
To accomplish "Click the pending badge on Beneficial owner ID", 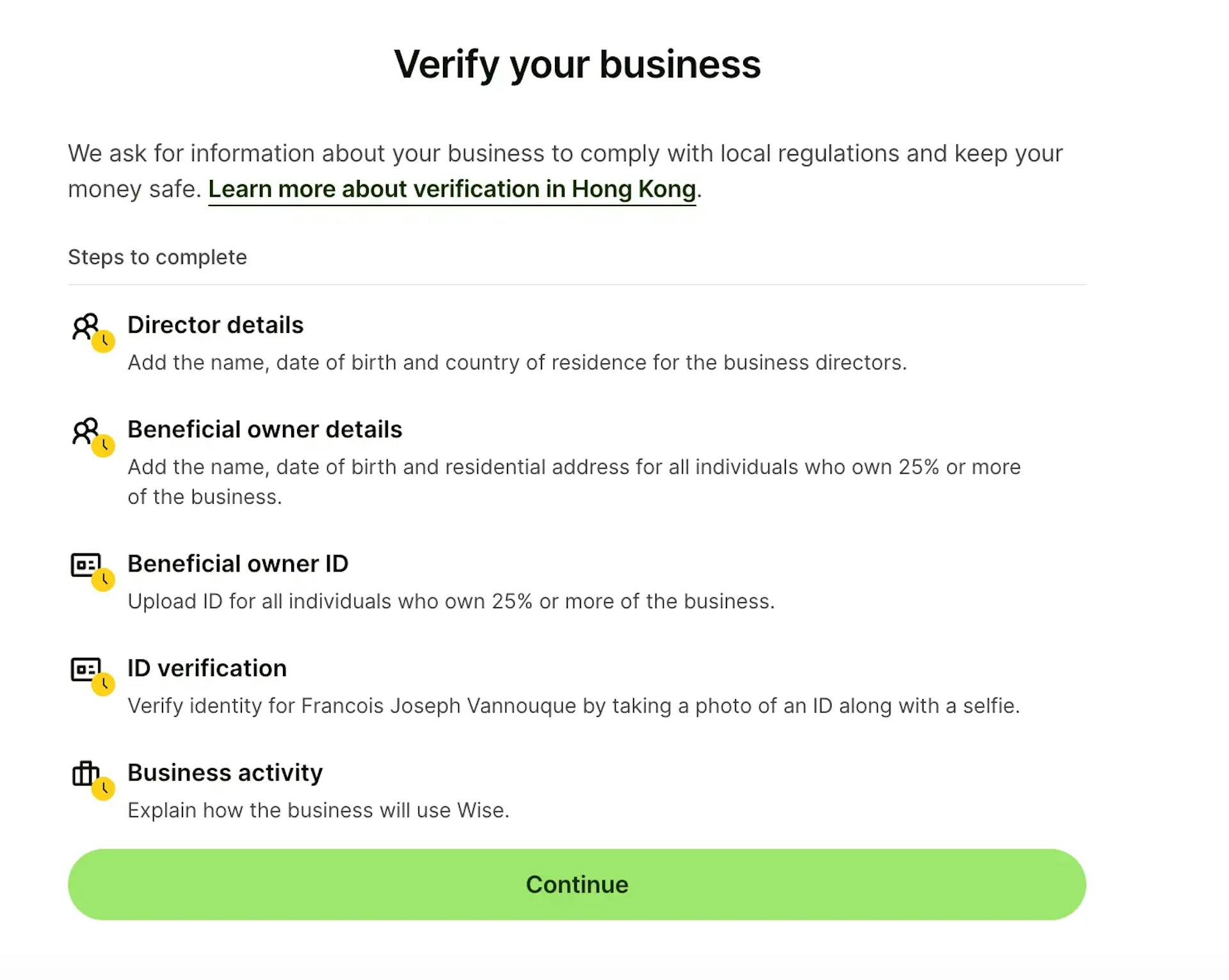I will pos(104,581).
